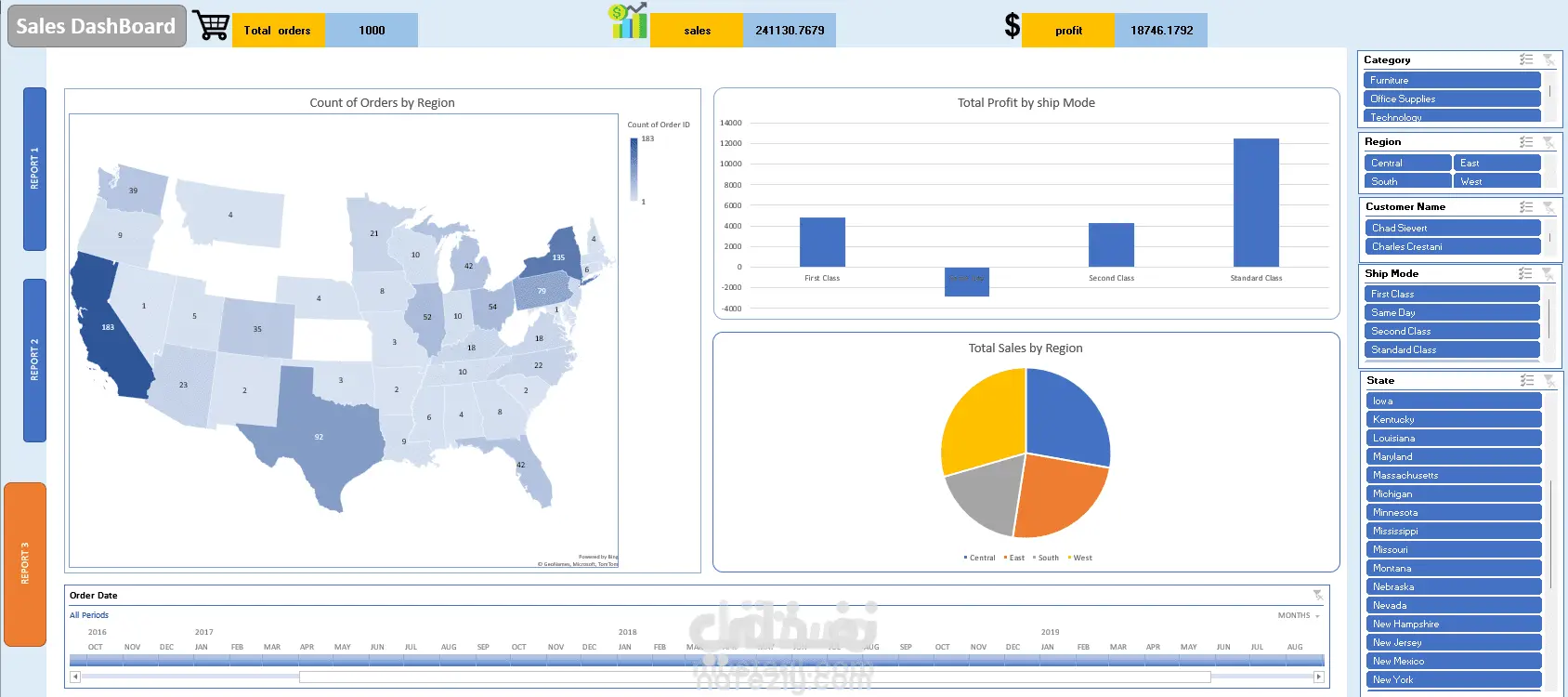1568x697 pixels.
Task: Select Chad Sievert customer button
Action: (1453, 228)
